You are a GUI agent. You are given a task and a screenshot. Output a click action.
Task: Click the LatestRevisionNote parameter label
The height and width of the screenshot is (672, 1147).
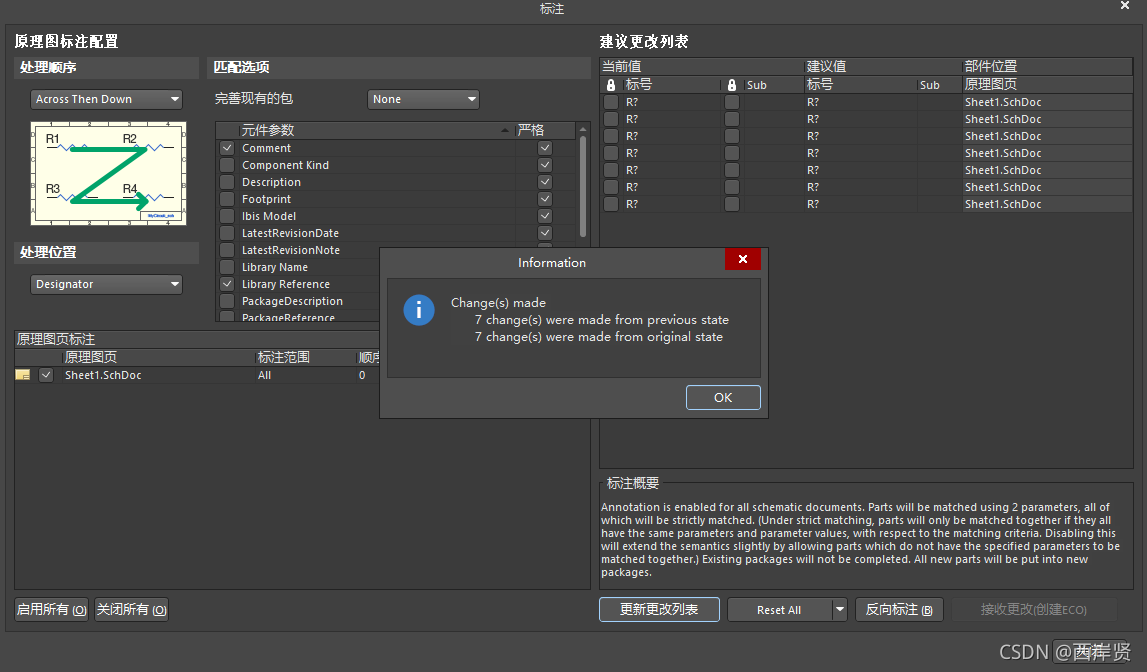(x=290, y=250)
